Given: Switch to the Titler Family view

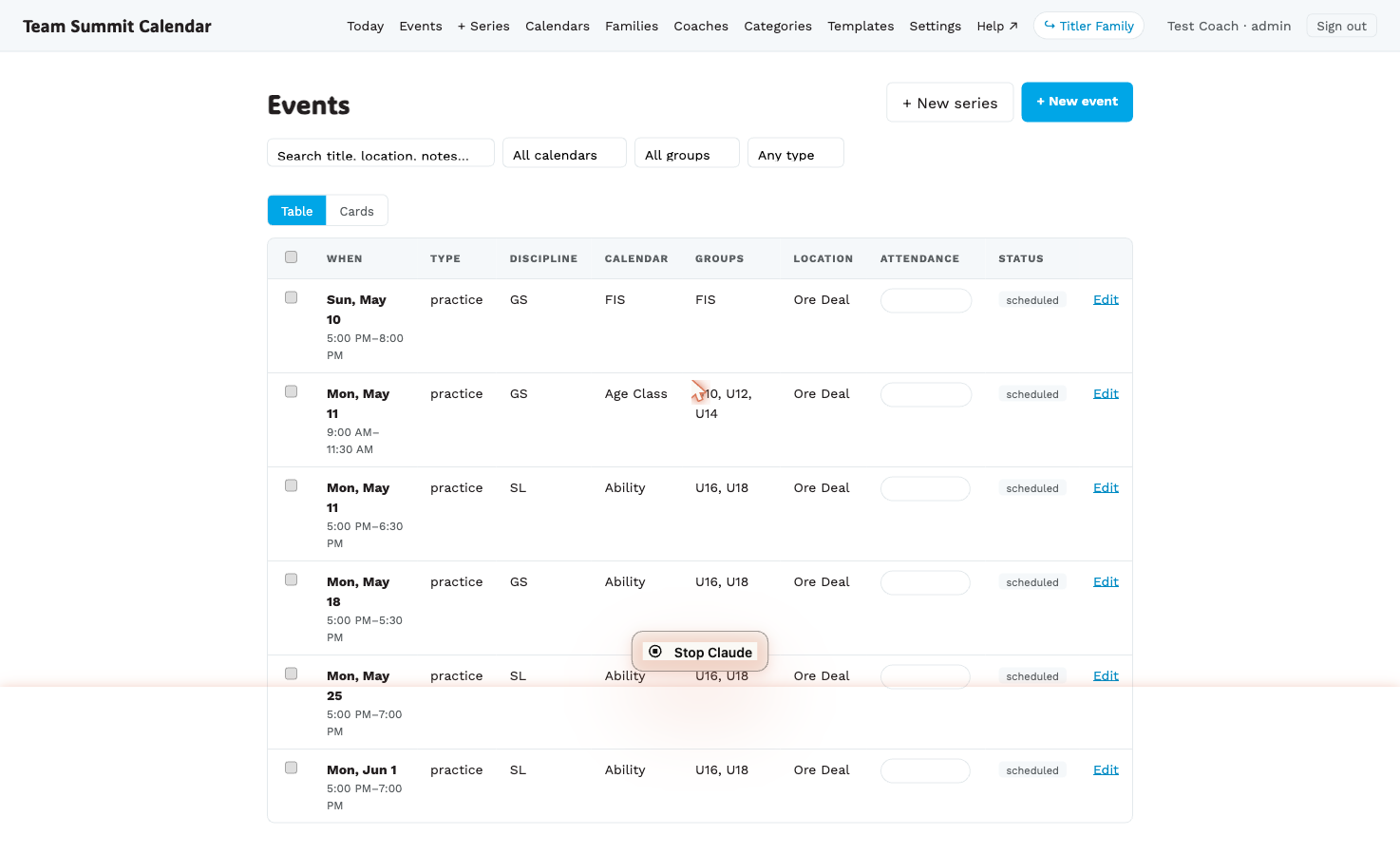Looking at the screenshot, I should point(1088,26).
